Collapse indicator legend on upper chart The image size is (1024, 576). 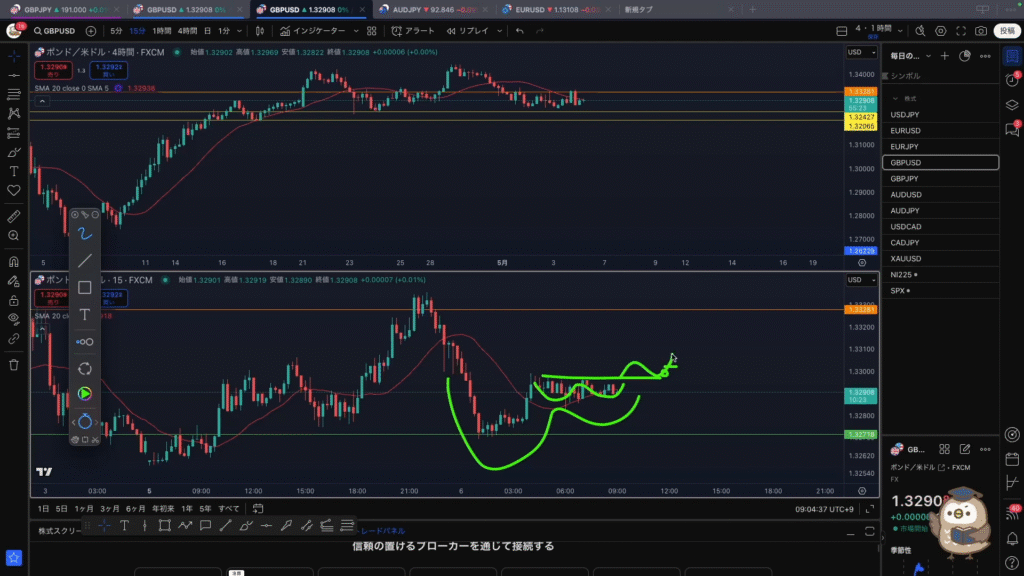tap(42, 101)
